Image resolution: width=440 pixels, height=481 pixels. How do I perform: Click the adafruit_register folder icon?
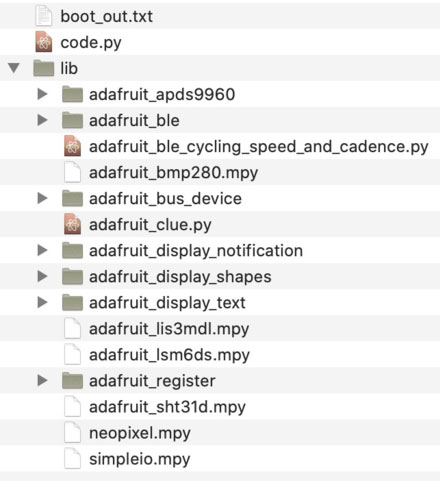(x=72, y=380)
